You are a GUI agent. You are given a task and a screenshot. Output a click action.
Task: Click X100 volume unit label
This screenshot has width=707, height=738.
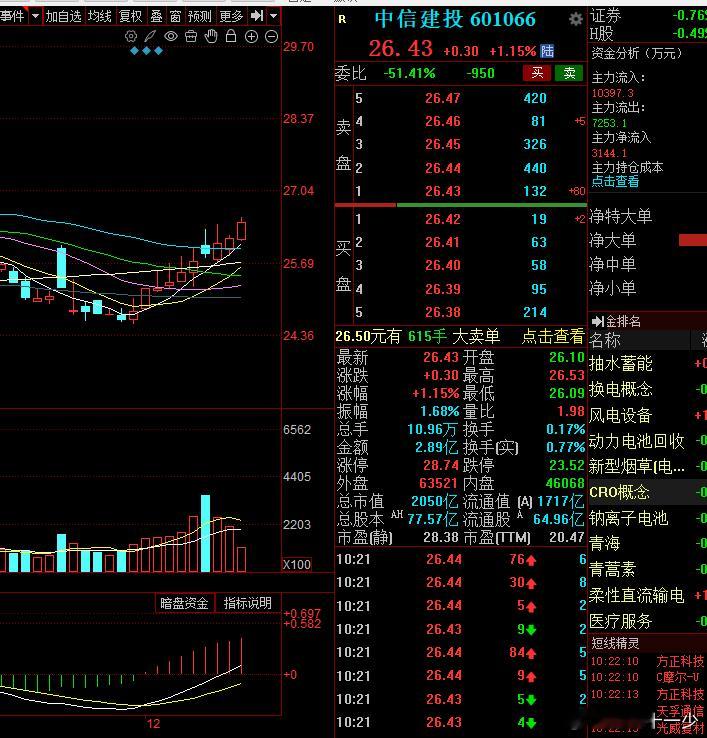coord(297,564)
